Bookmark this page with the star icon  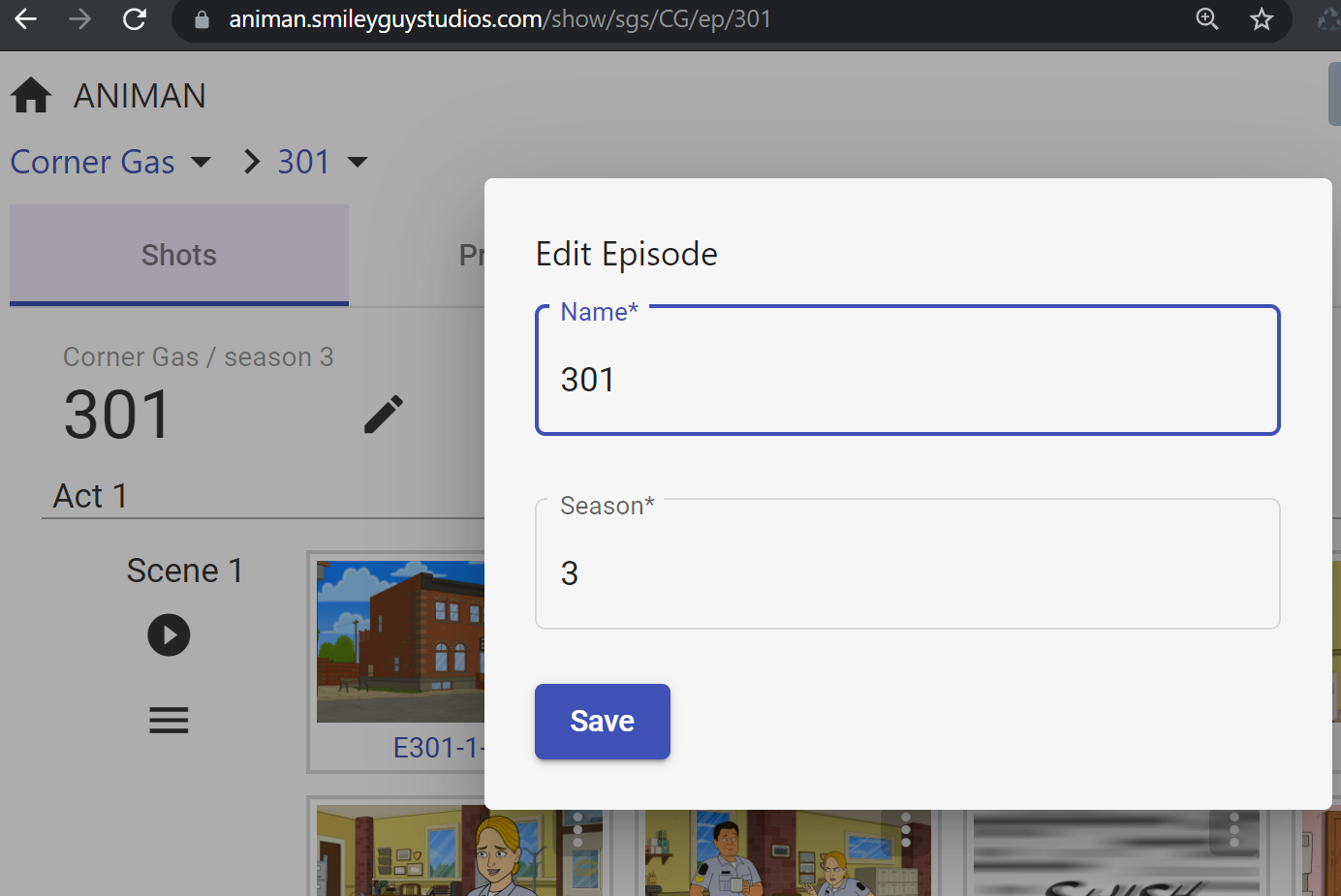(x=1261, y=19)
